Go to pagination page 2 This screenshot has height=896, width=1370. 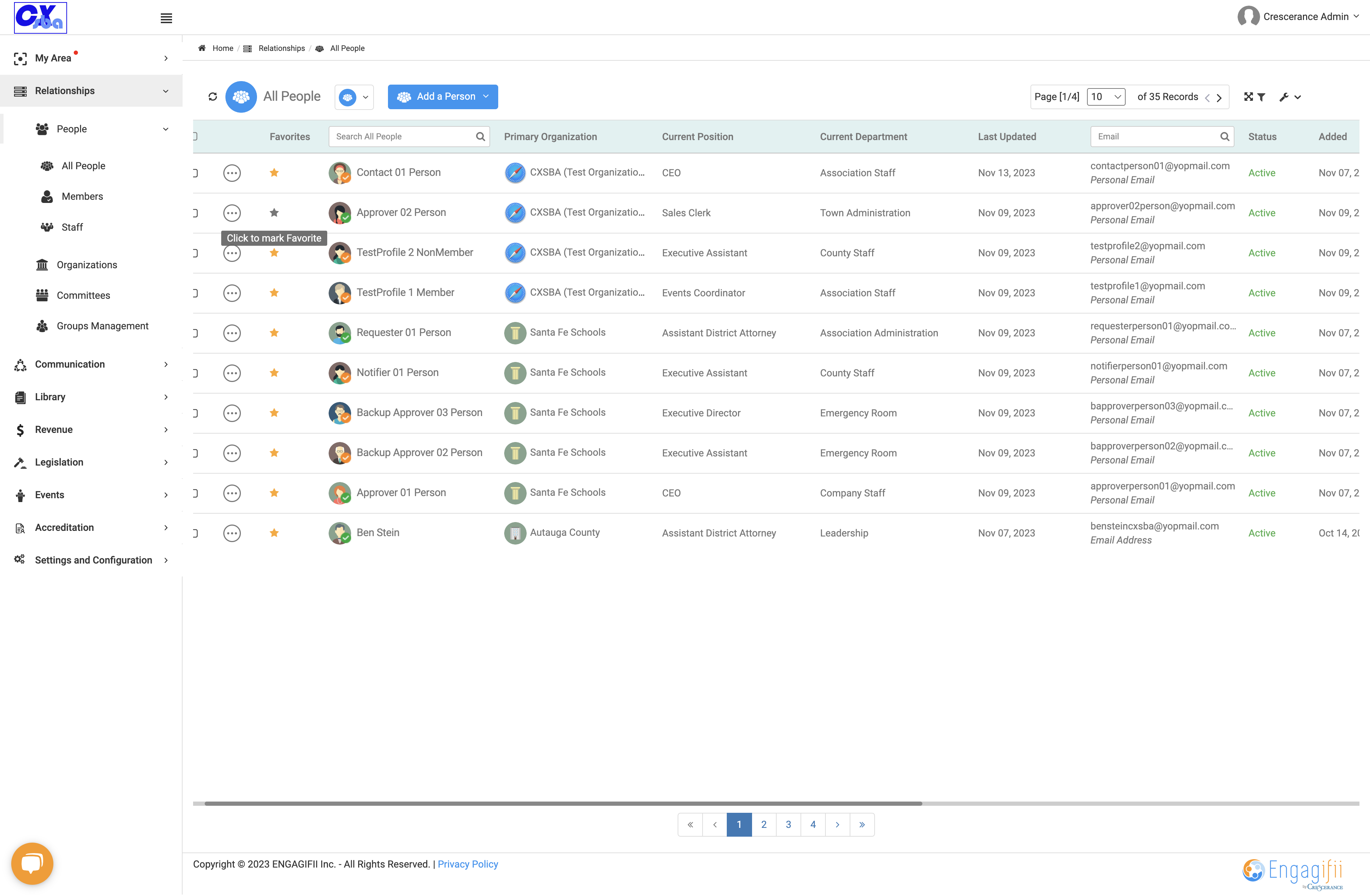pyautogui.click(x=764, y=825)
